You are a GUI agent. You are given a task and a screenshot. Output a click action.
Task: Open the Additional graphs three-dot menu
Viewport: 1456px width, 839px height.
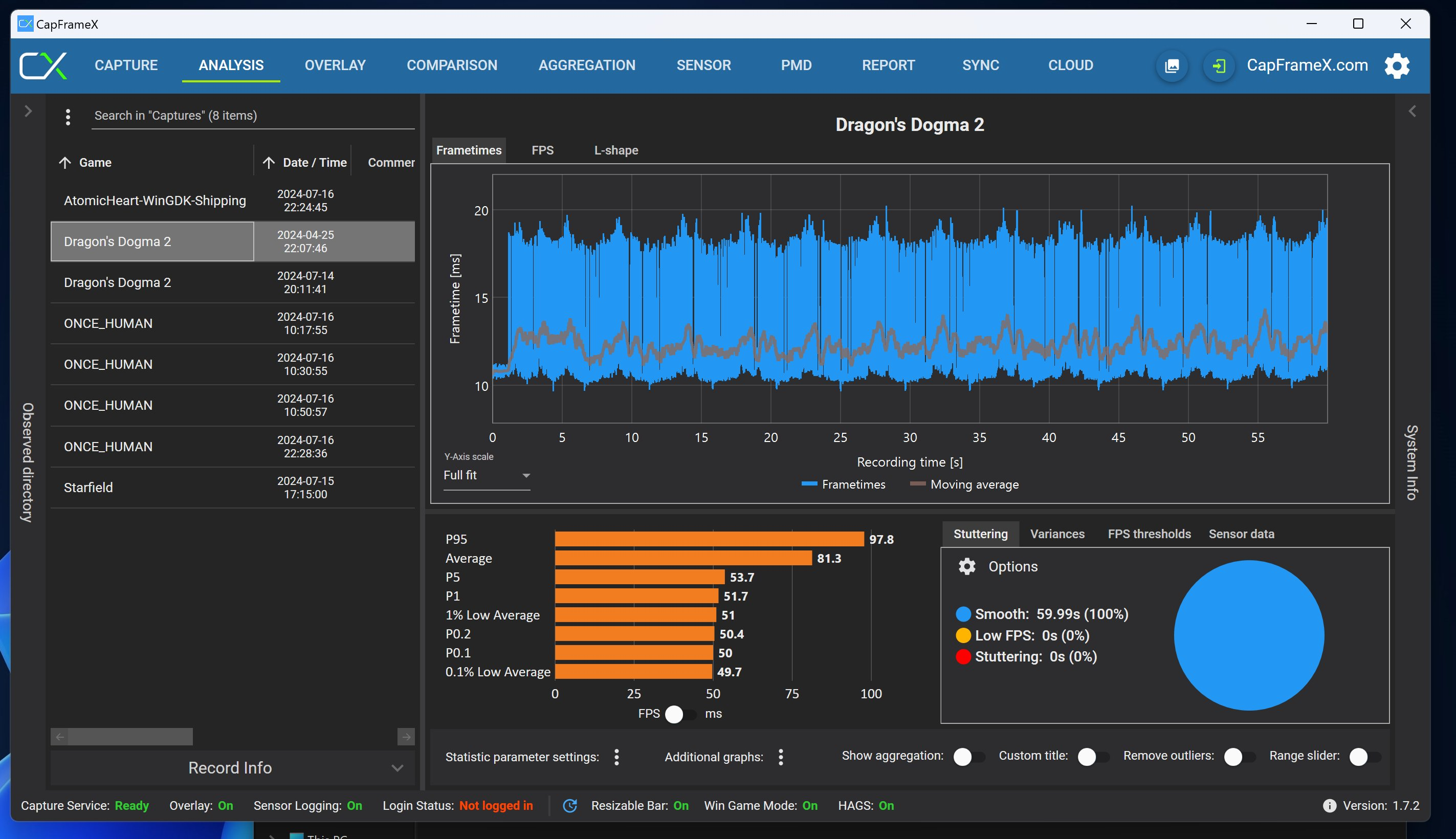coord(781,757)
